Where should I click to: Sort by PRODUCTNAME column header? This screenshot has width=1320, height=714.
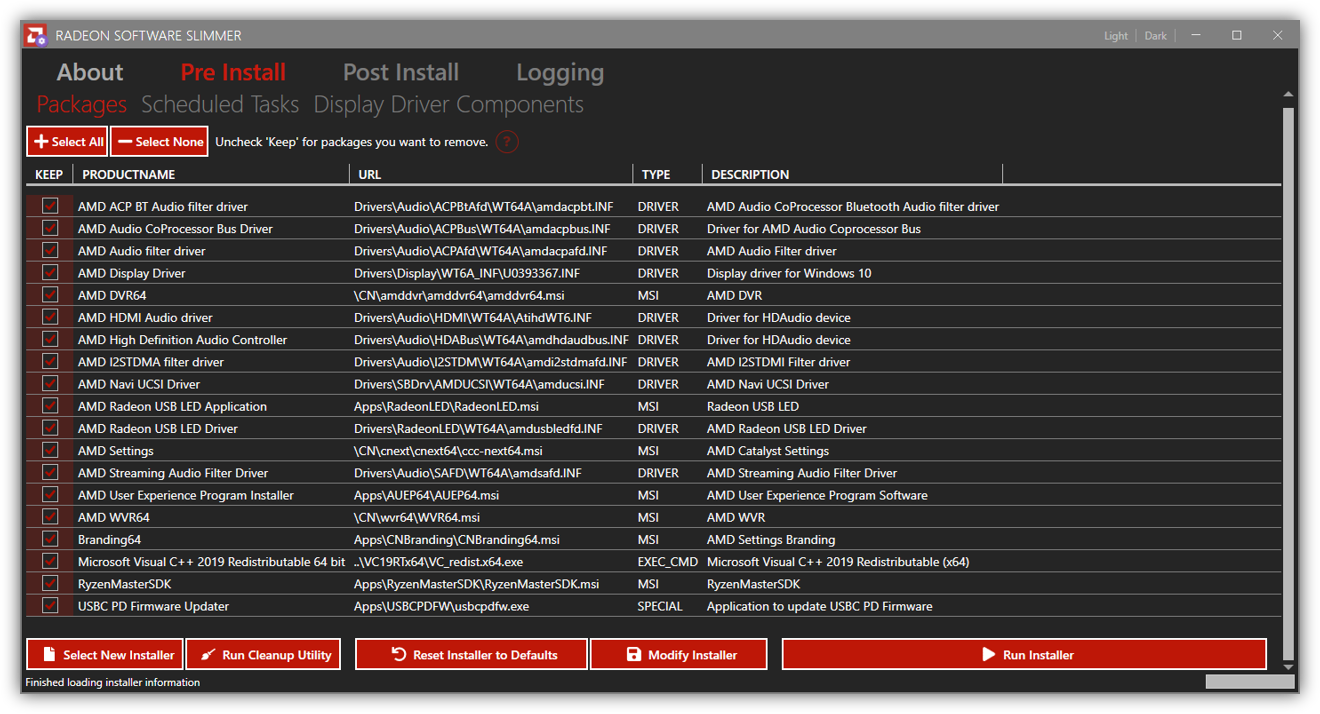point(211,174)
